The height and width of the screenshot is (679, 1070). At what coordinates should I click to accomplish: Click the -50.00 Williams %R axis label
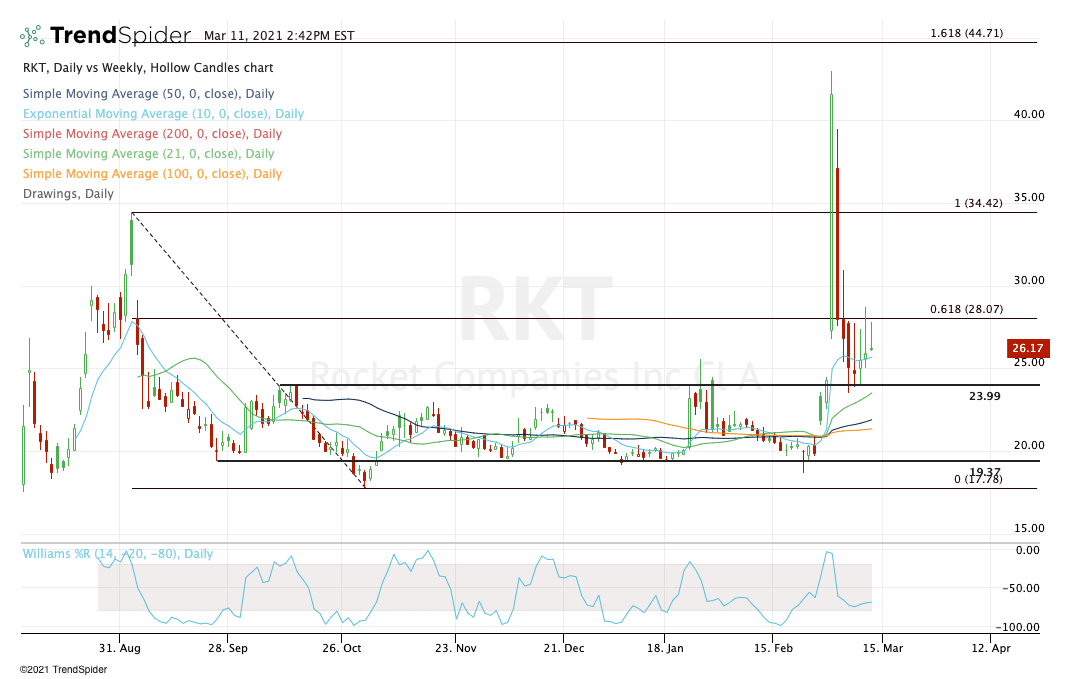1020,588
